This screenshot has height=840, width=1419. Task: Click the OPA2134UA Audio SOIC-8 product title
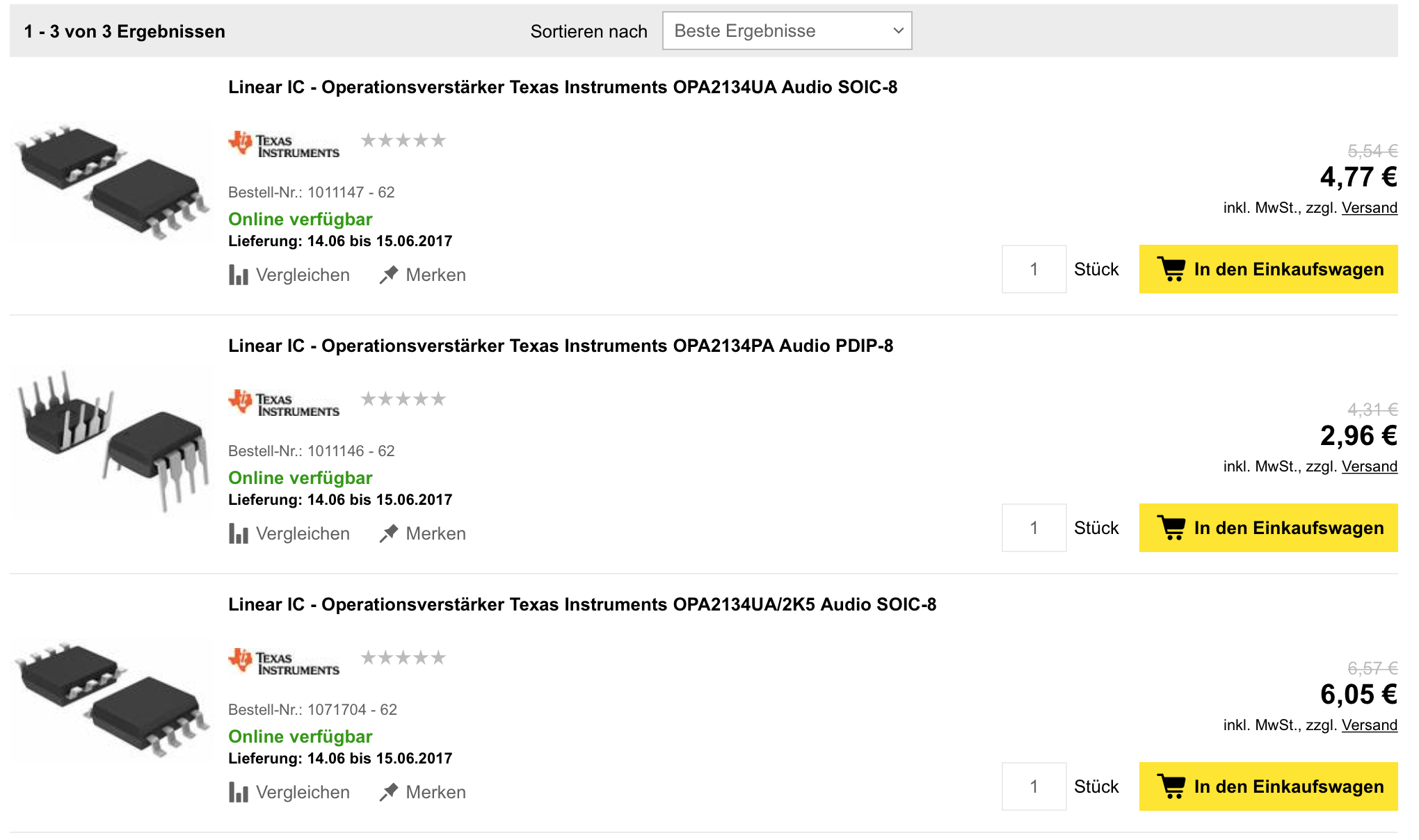point(563,87)
